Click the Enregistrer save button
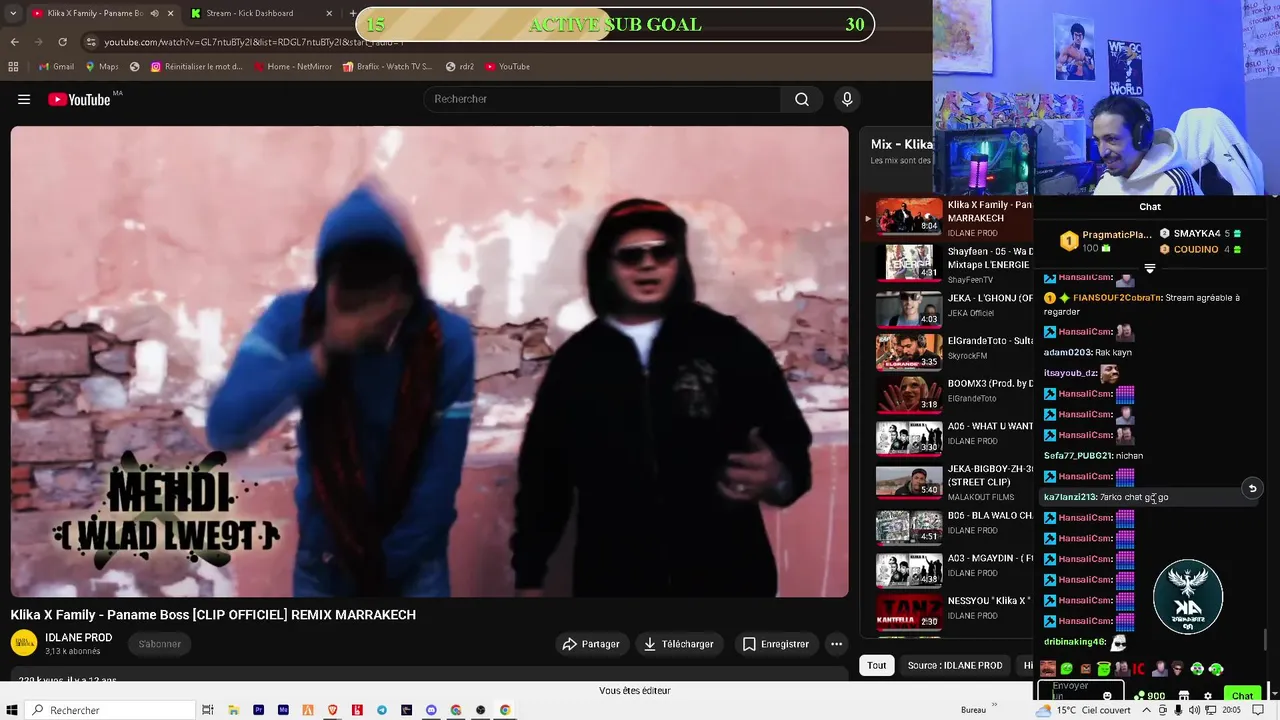This screenshot has width=1280, height=720. click(775, 644)
